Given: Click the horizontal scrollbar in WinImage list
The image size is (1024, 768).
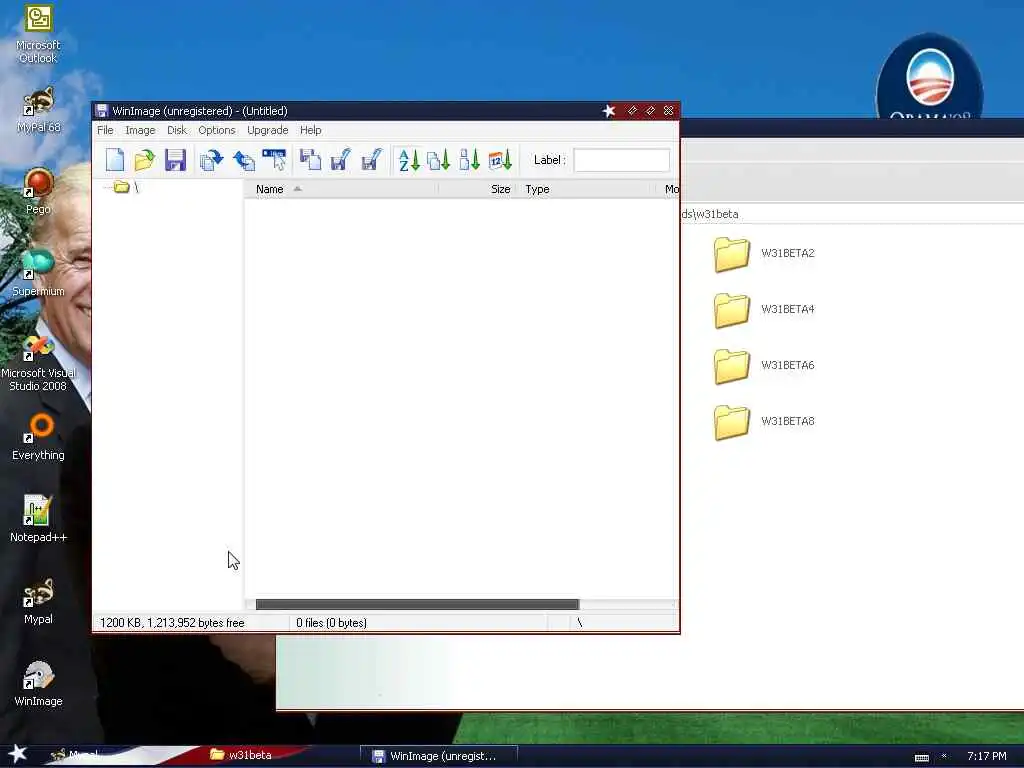Looking at the screenshot, I should click(x=417, y=604).
